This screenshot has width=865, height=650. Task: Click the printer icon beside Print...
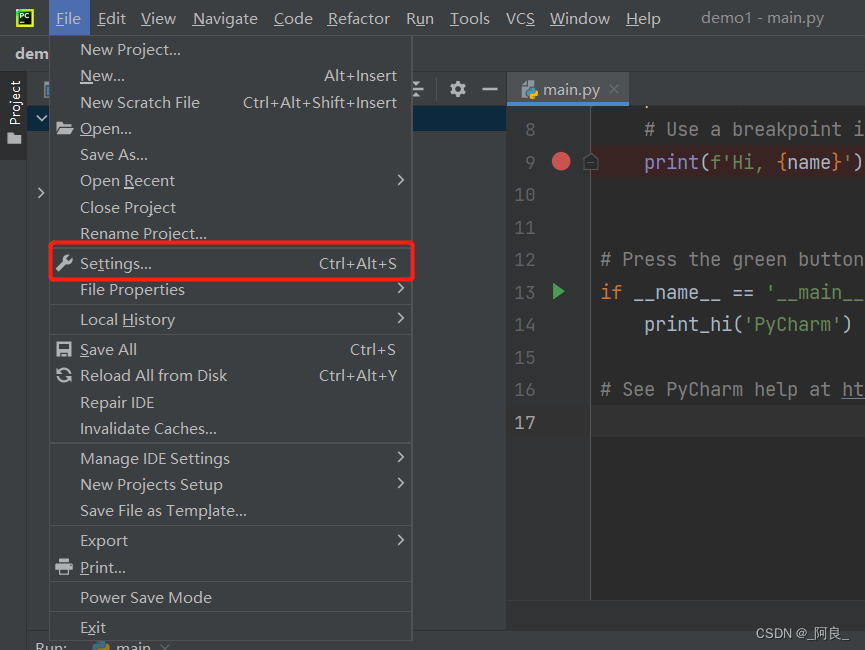(62, 566)
